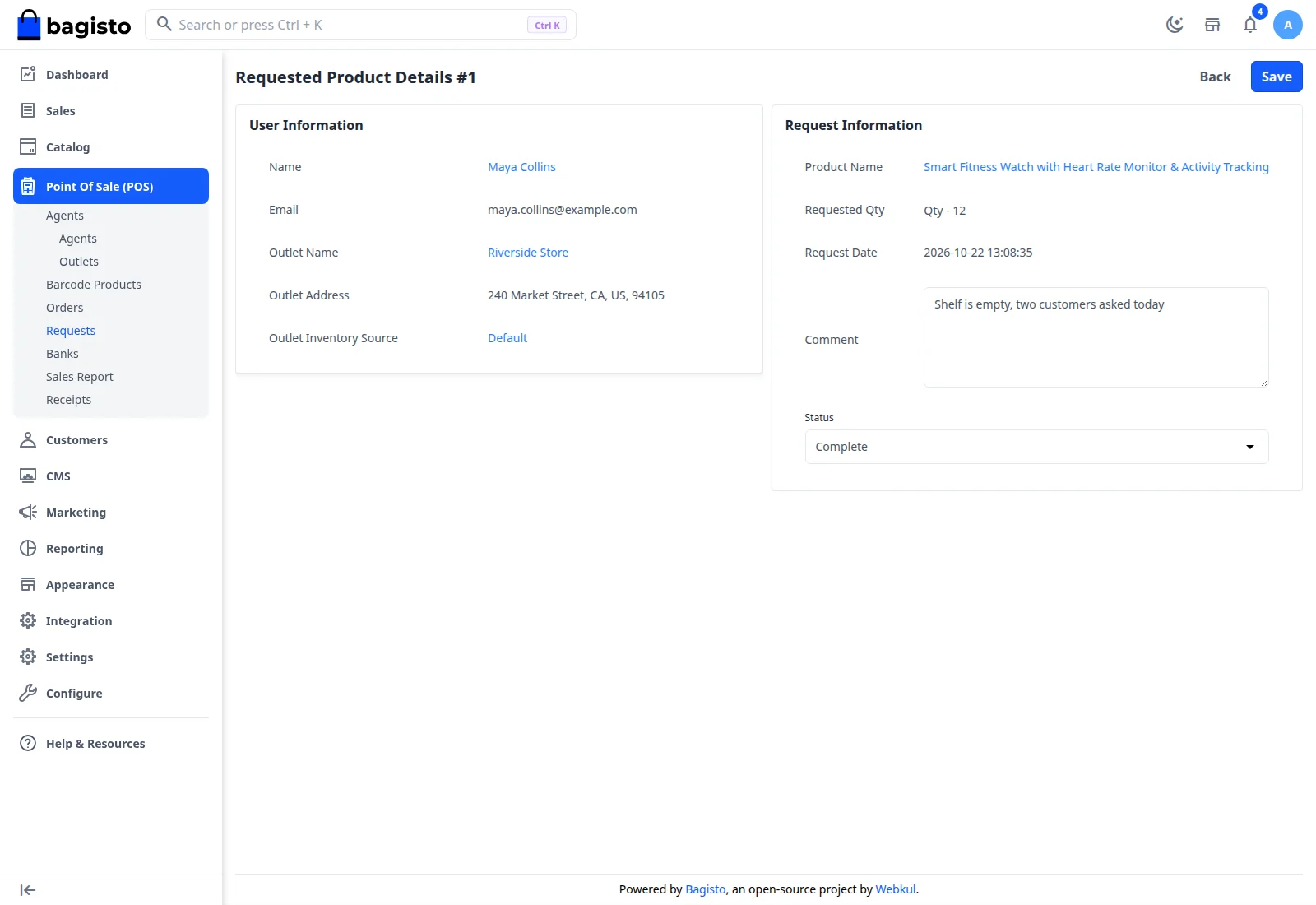Click the Help & Resources icon
Image resolution: width=1316 pixels, height=905 pixels.
coord(28,743)
